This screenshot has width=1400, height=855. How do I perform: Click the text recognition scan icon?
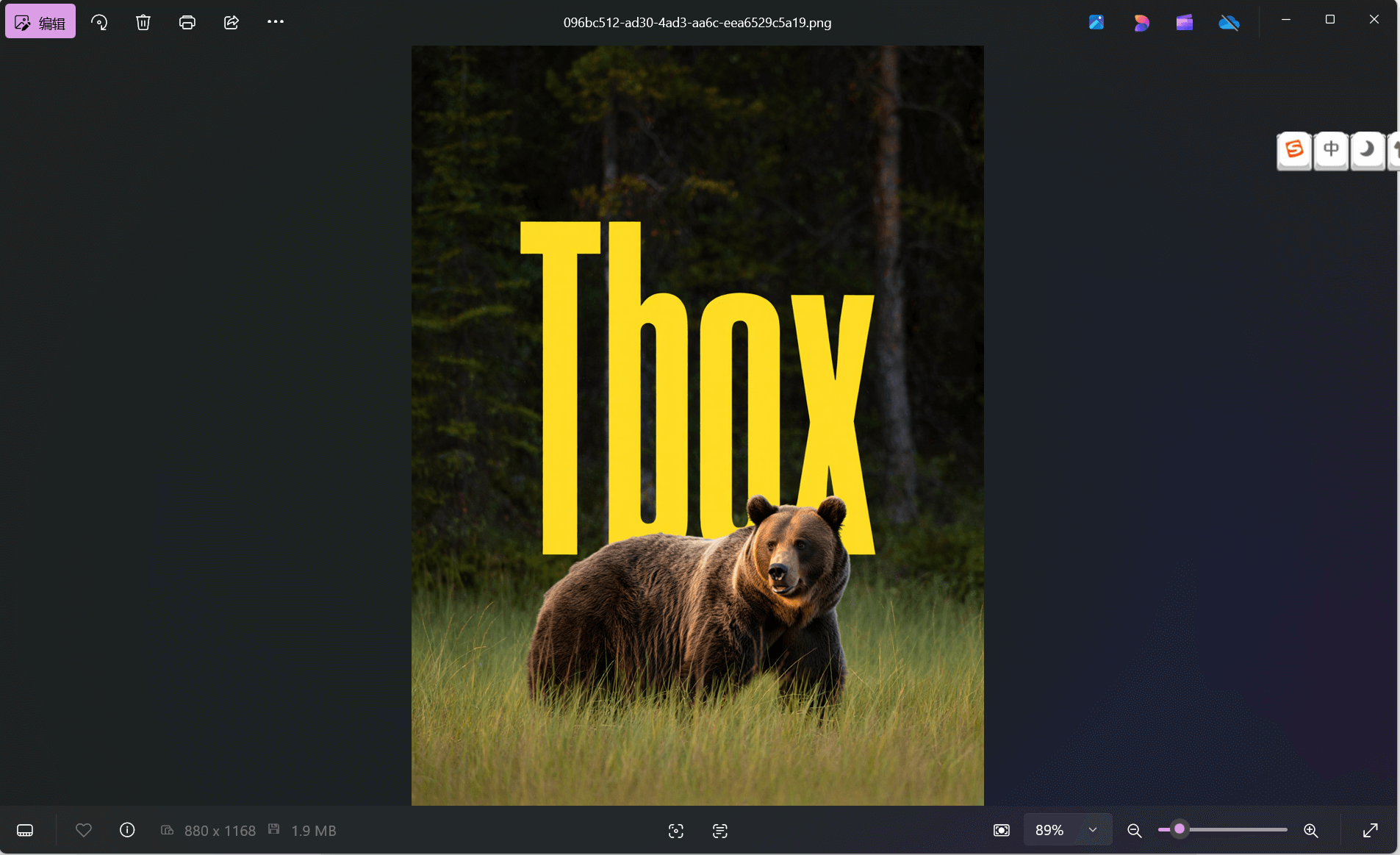(720, 830)
